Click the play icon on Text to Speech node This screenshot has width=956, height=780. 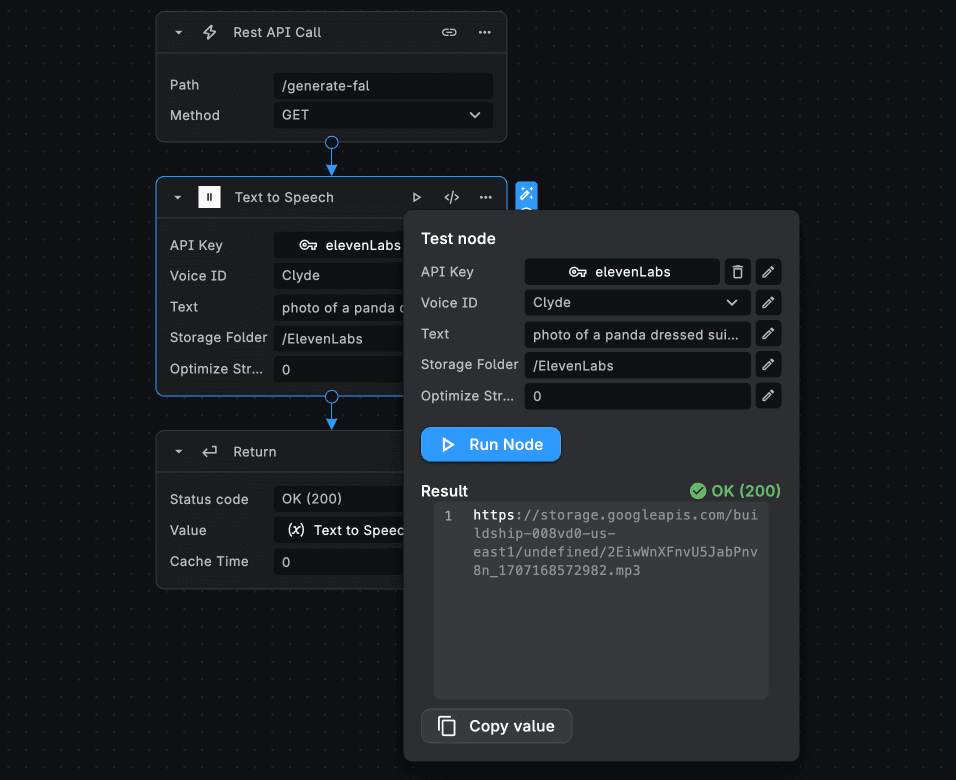pyautogui.click(x=417, y=197)
